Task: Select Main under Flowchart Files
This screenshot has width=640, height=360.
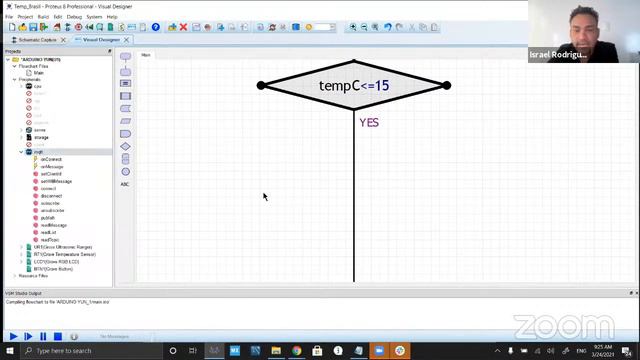Action: 38,73
